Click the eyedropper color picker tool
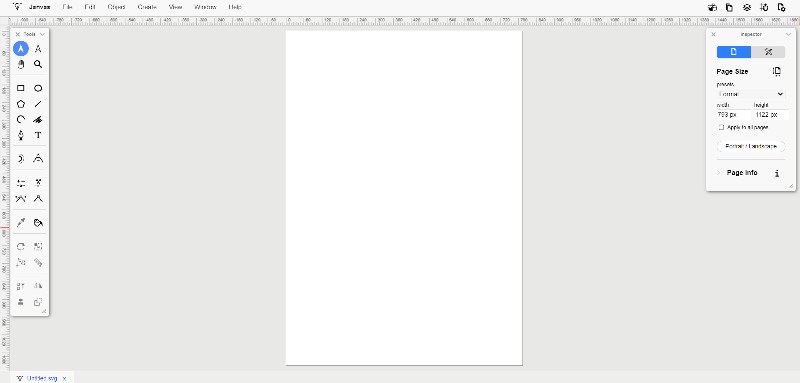Image resolution: width=800 pixels, height=383 pixels. pyautogui.click(x=20, y=223)
